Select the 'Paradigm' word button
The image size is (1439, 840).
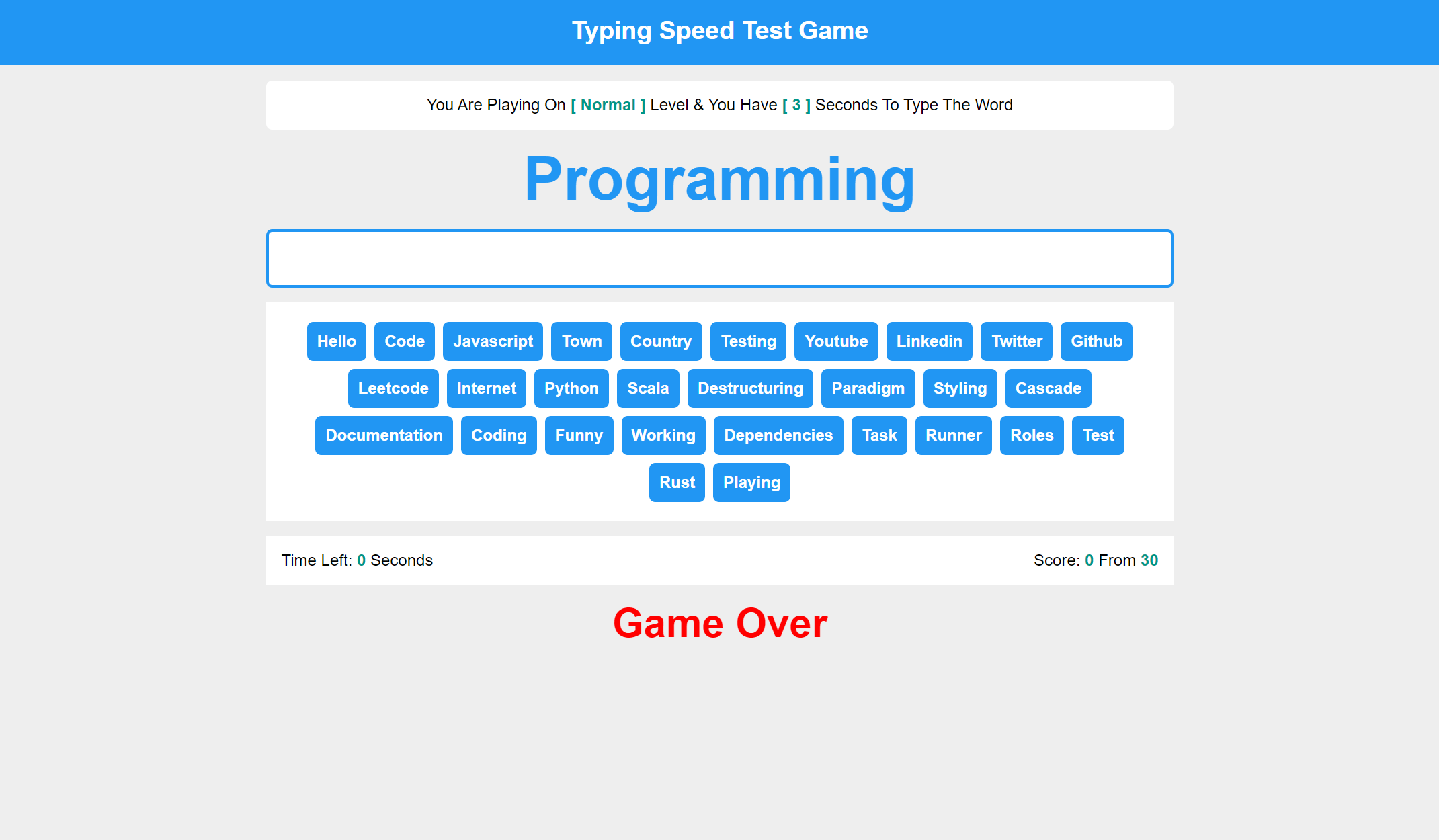coord(867,388)
